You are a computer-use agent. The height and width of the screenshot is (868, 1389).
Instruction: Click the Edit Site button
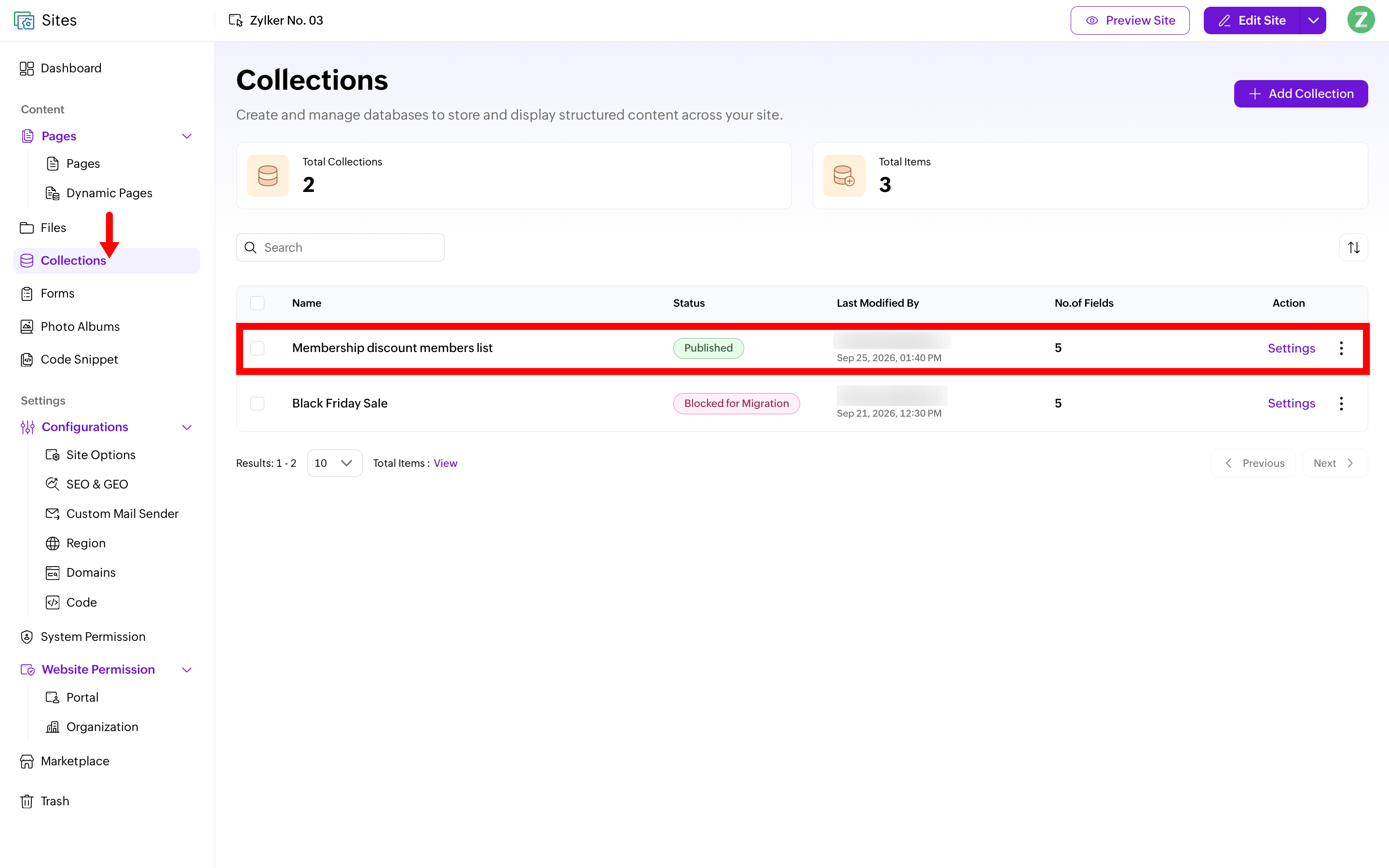1252,21
